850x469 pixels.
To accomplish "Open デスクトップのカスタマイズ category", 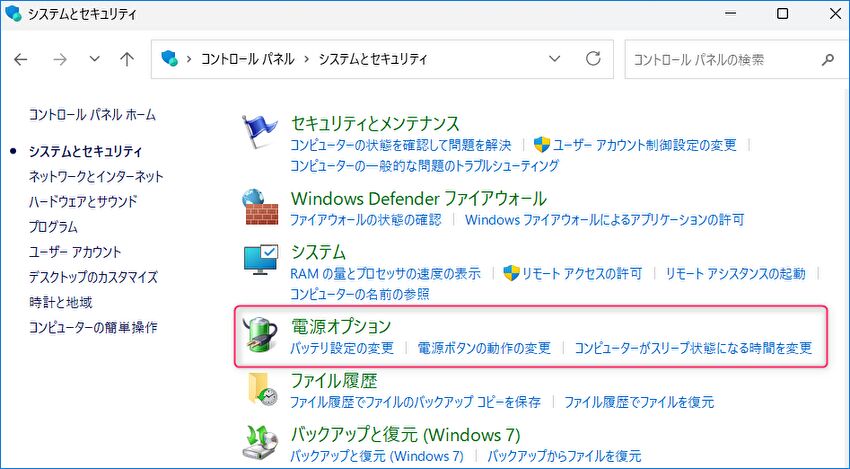I will pyautogui.click(x=93, y=277).
